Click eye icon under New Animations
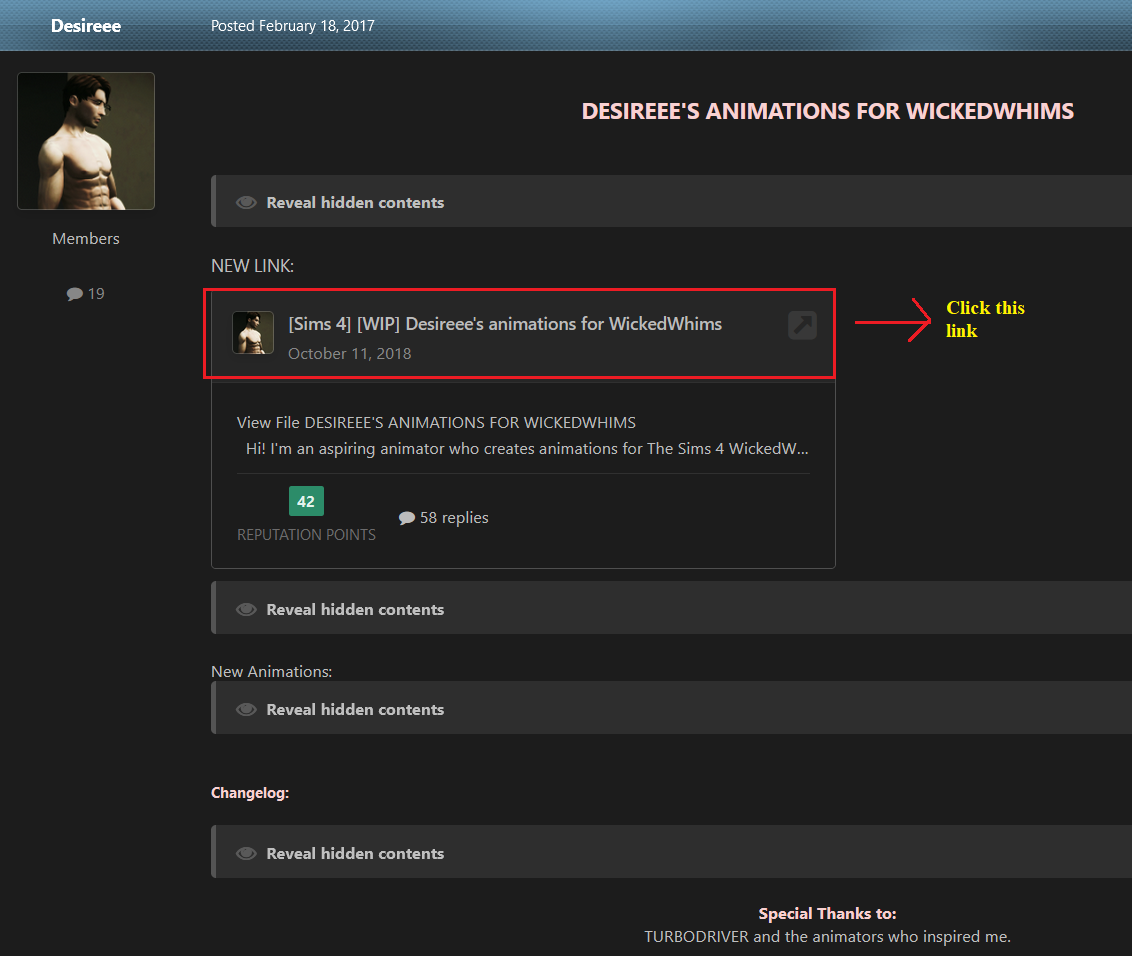The image size is (1132, 956). 246,709
